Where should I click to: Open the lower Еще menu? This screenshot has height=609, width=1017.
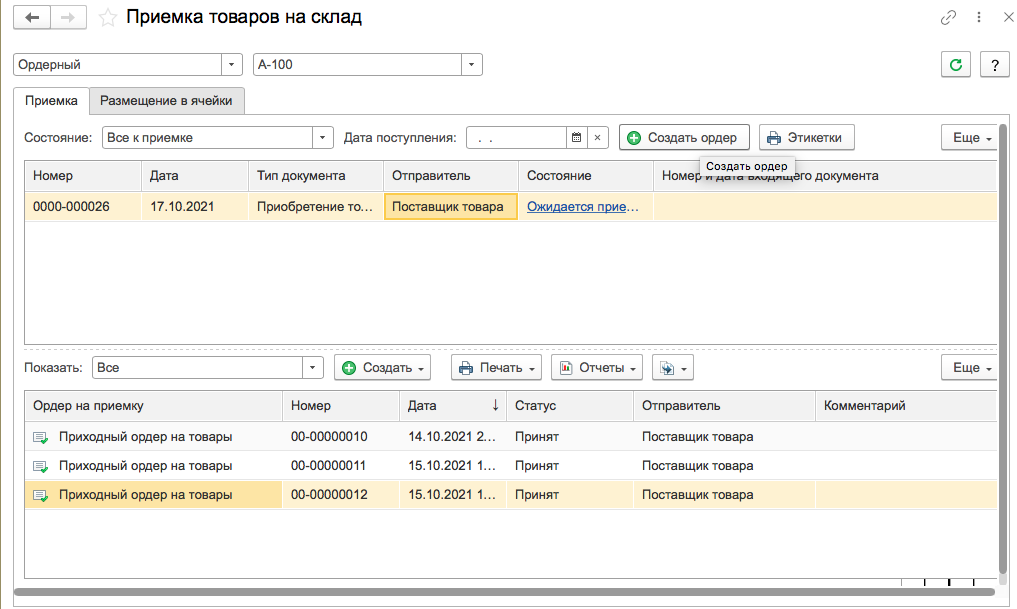(x=970, y=368)
